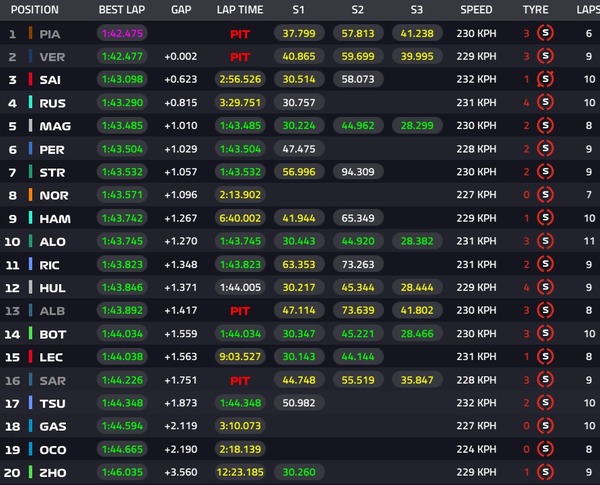
Task: Click the soft tyre icon for ZHO
Action: pos(545,472)
